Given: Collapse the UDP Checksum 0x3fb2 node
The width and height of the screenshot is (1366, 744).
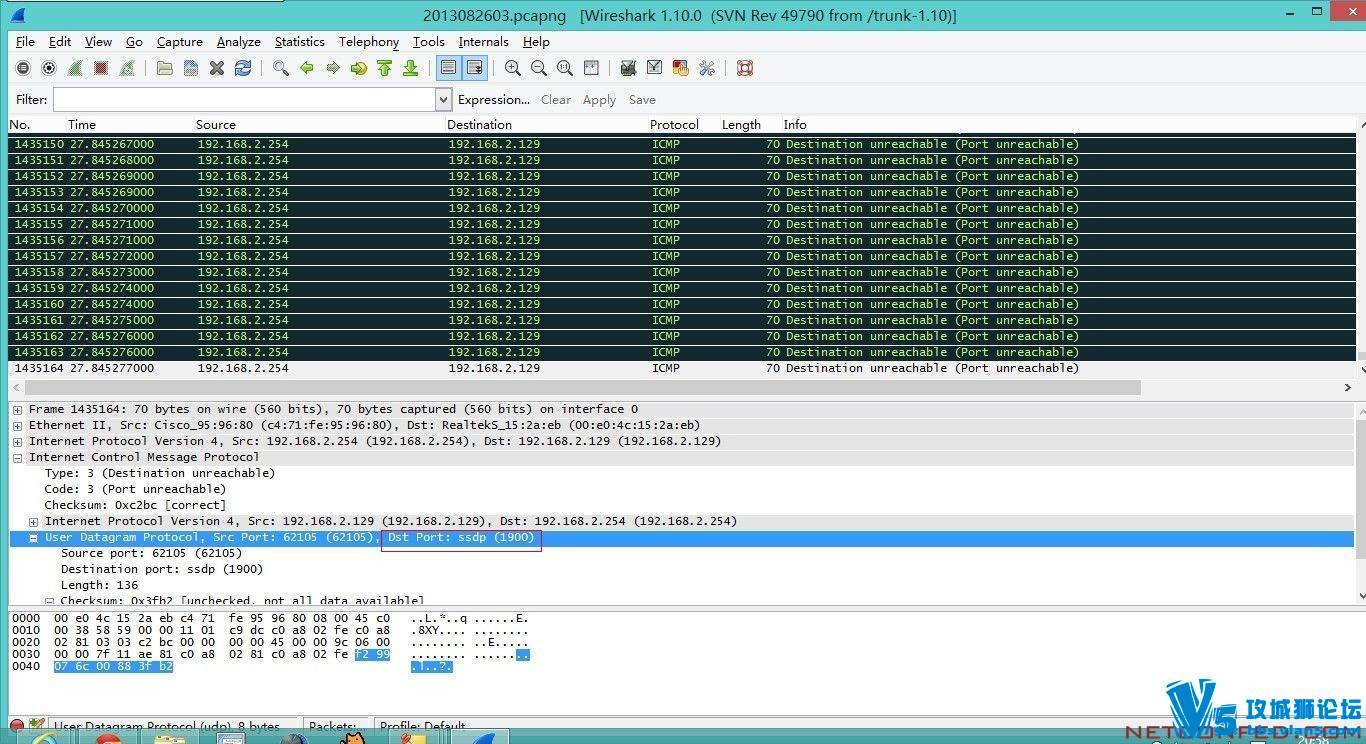Looking at the screenshot, I should tap(49, 600).
